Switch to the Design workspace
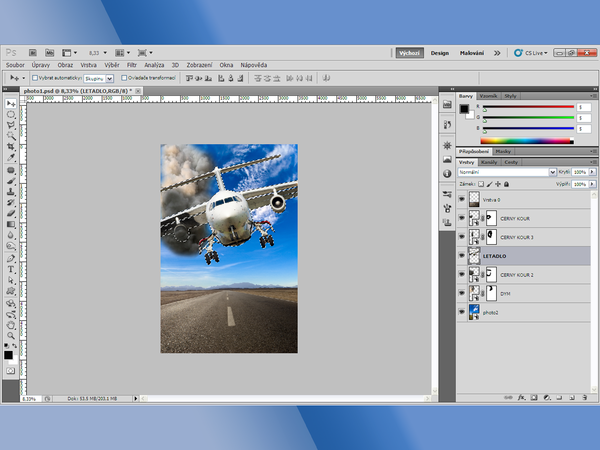600x450 pixels. point(440,53)
